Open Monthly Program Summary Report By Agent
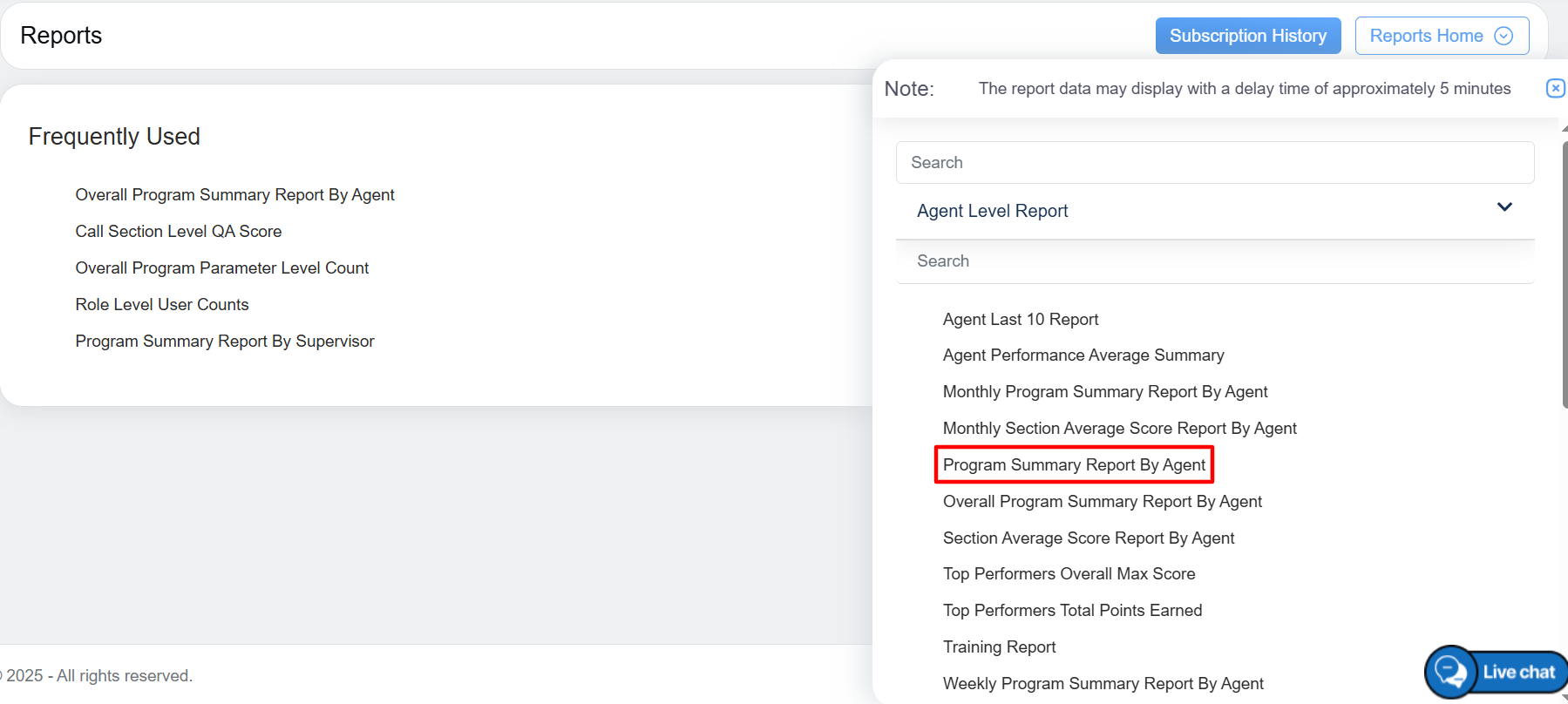Viewport: 1568px width, 704px height. coord(1105,392)
